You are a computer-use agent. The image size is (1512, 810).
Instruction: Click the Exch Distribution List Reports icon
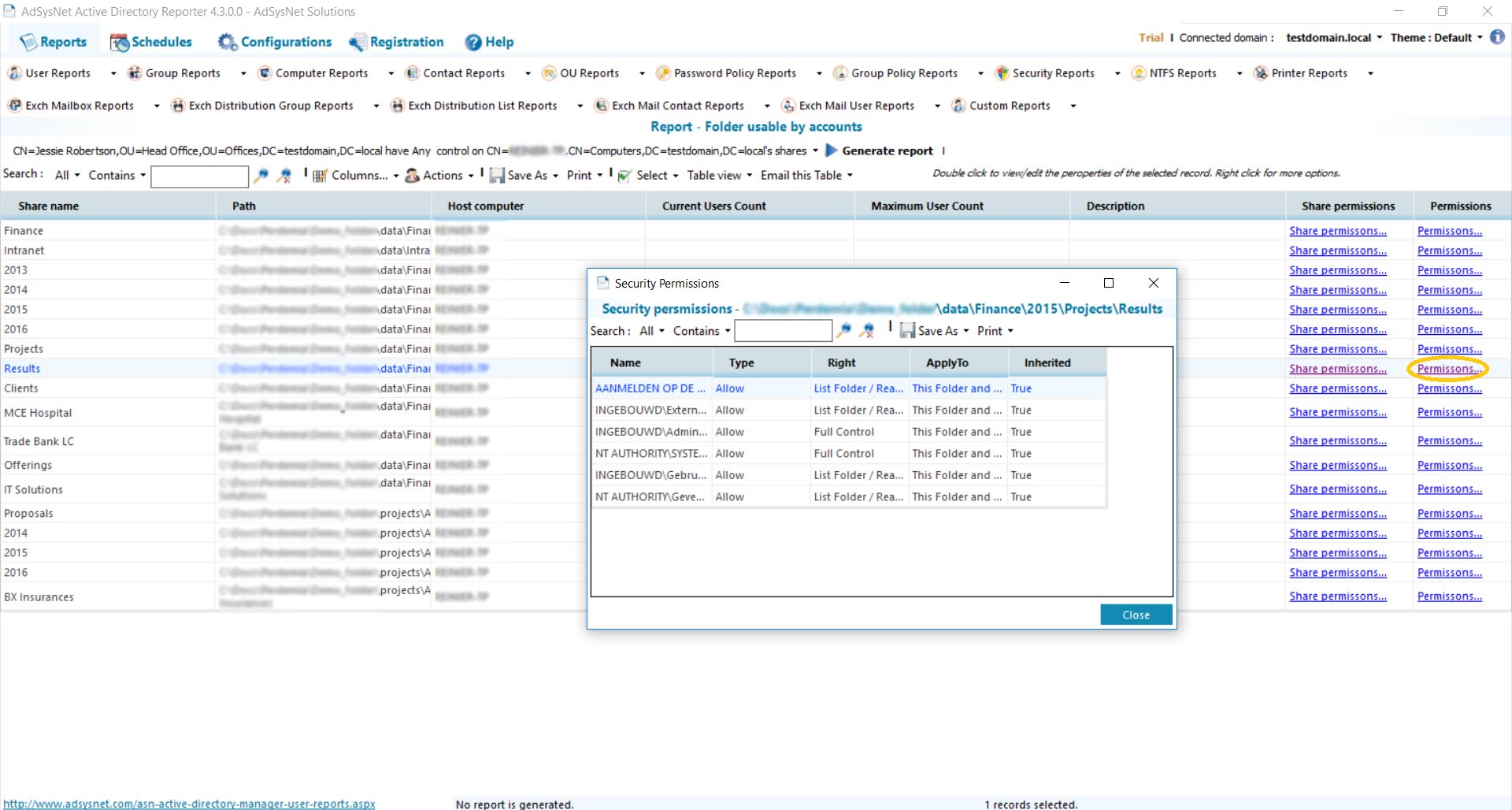[x=398, y=106]
